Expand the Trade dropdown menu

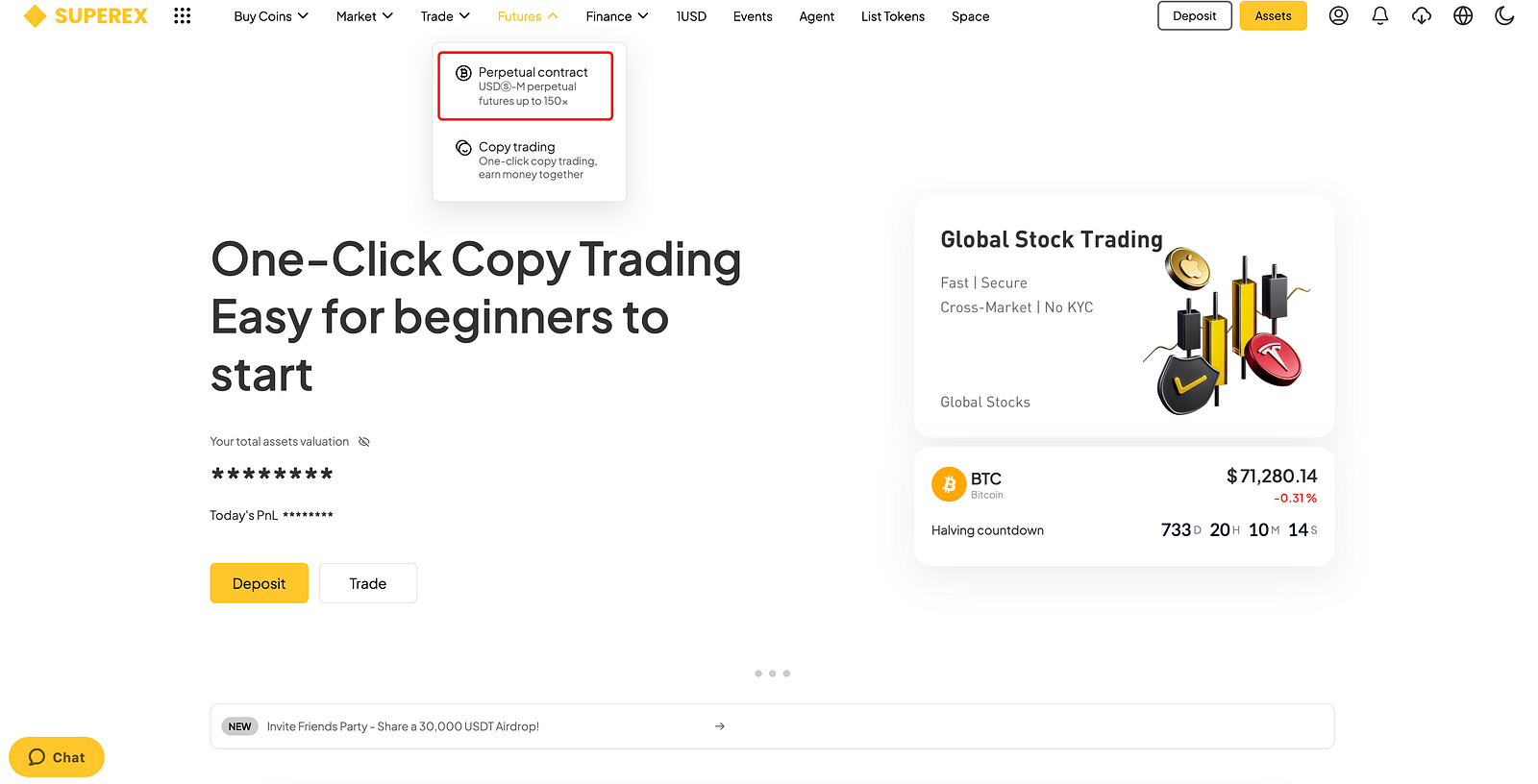click(x=445, y=16)
